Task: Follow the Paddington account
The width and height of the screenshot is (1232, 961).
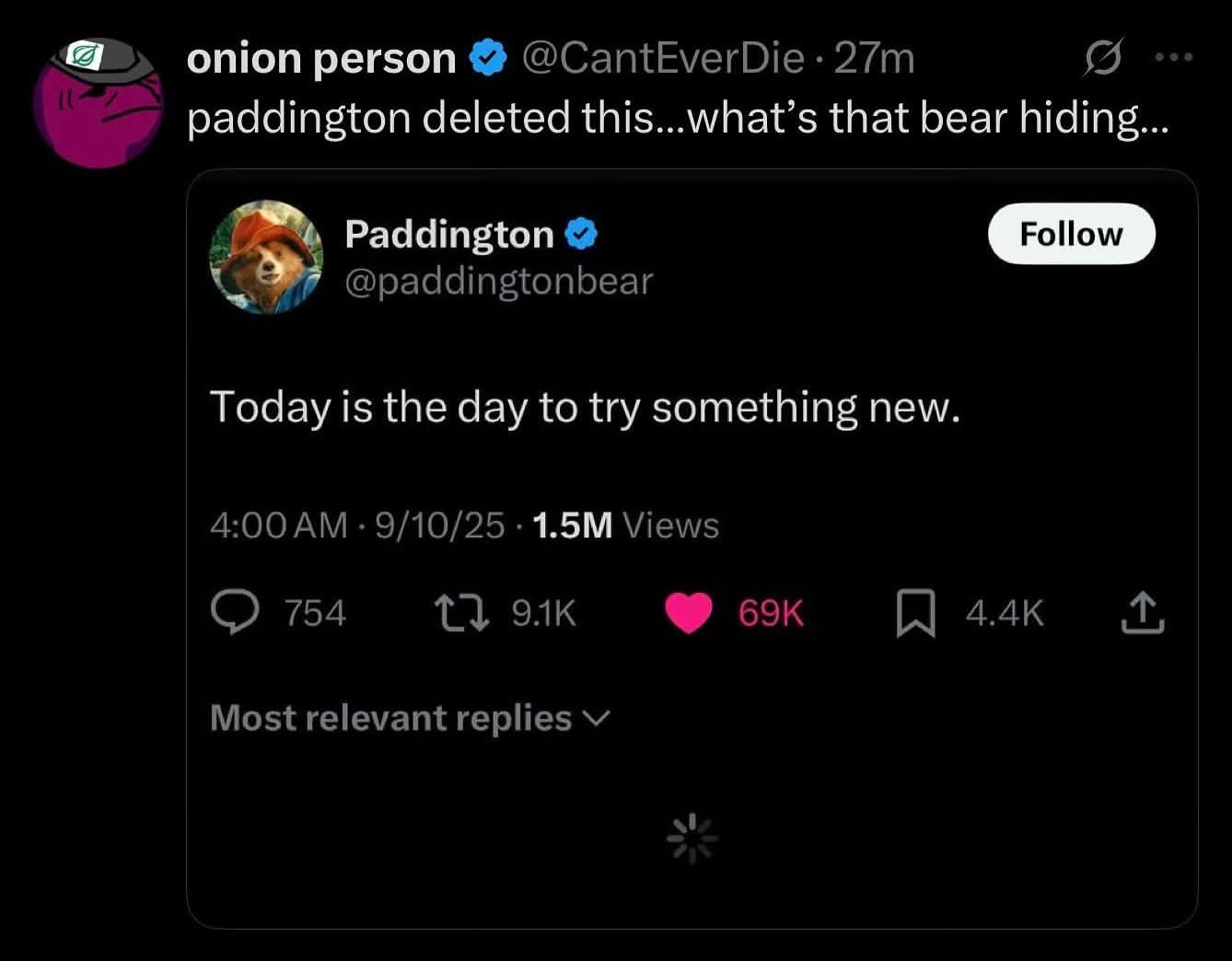Action: (1071, 234)
